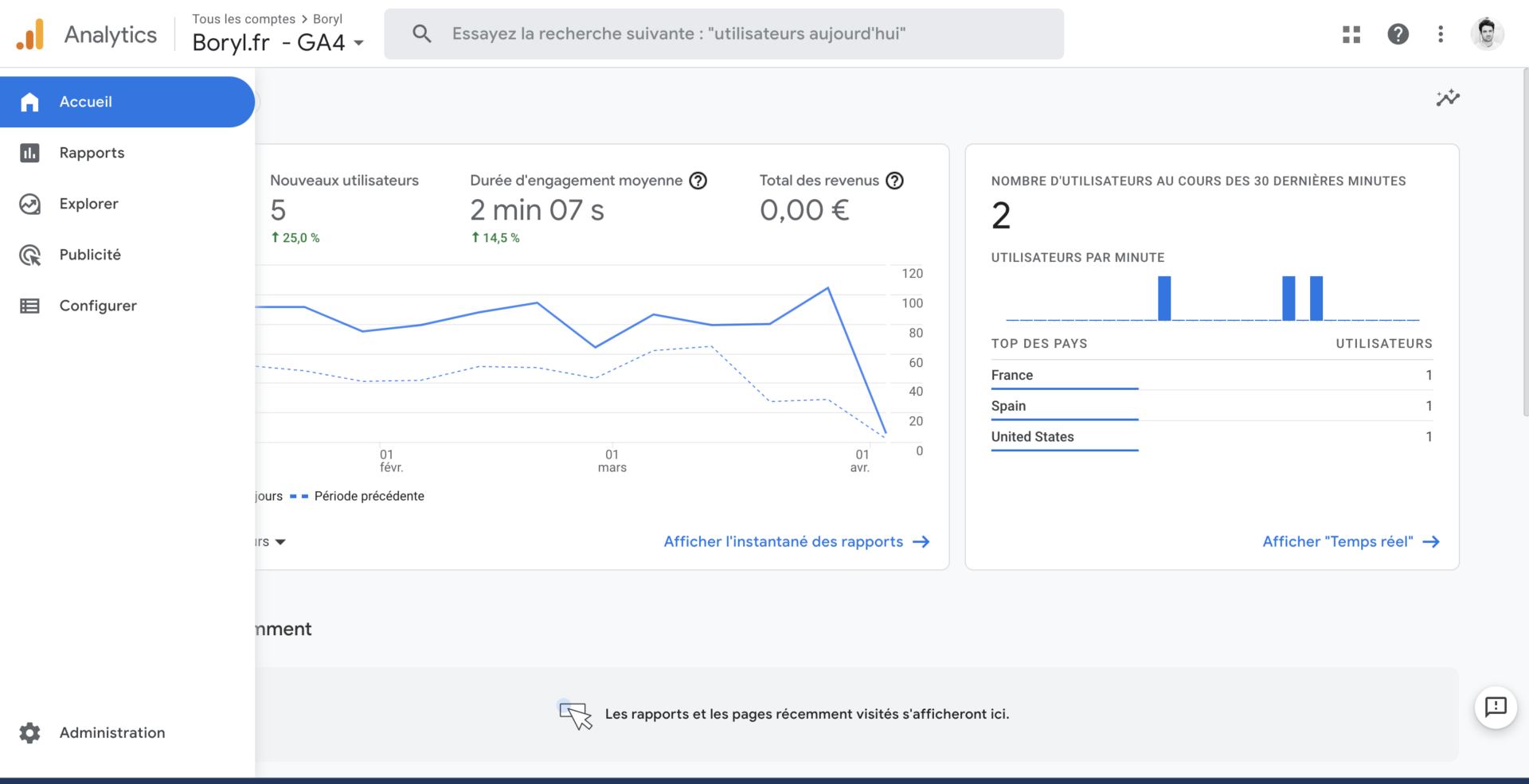Open the Rapports section
This screenshot has height=784, width=1529.
[91, 153]
